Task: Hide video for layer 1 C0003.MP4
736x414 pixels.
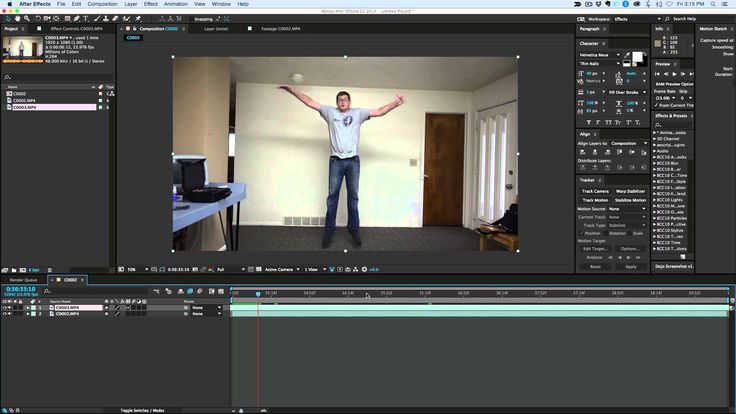Action: point(5,308)
